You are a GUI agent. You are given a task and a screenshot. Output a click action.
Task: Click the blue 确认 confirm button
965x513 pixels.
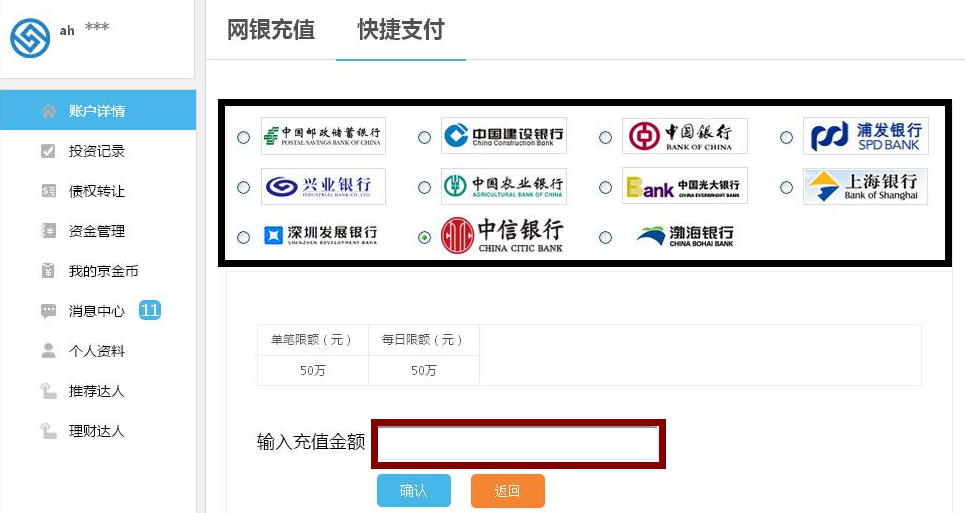point(414,490)
